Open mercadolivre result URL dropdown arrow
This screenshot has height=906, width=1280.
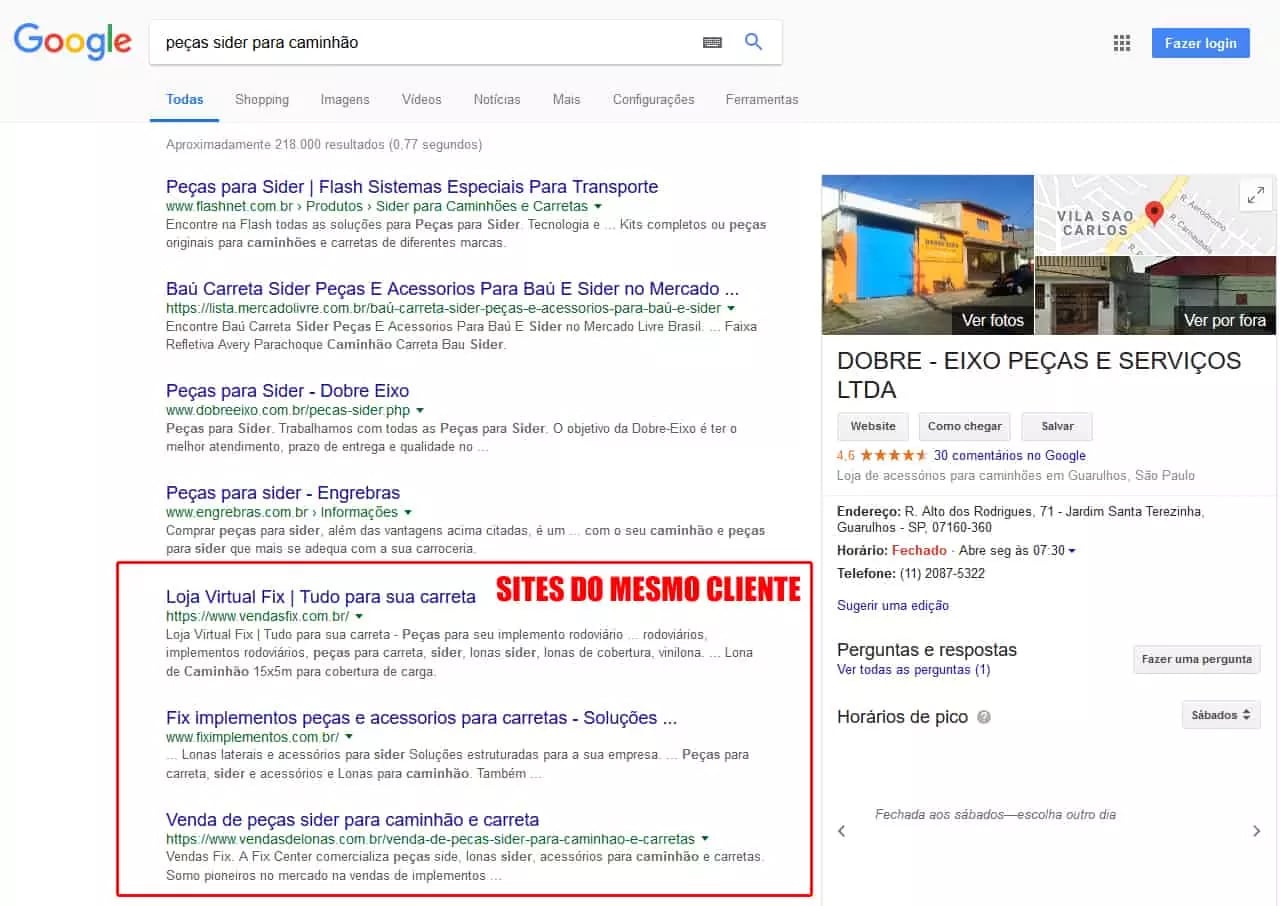(731, 308)
